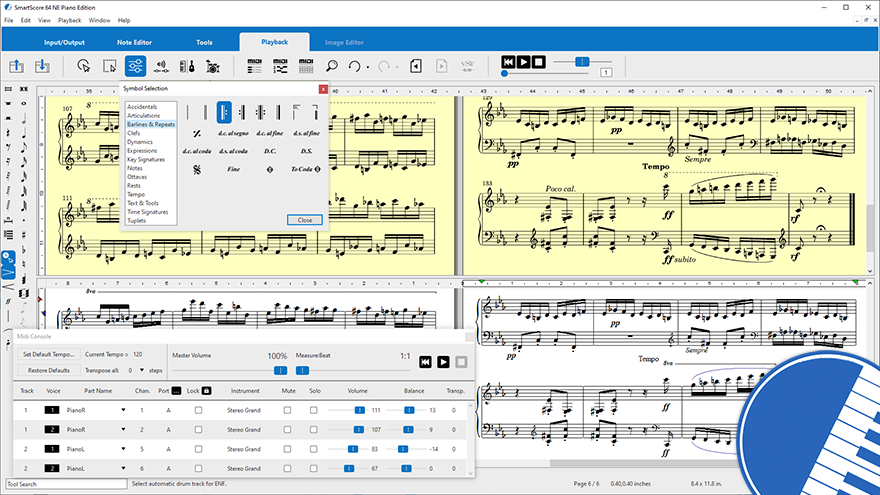Mute the channel 5 PianoL track

coord(287,449)
